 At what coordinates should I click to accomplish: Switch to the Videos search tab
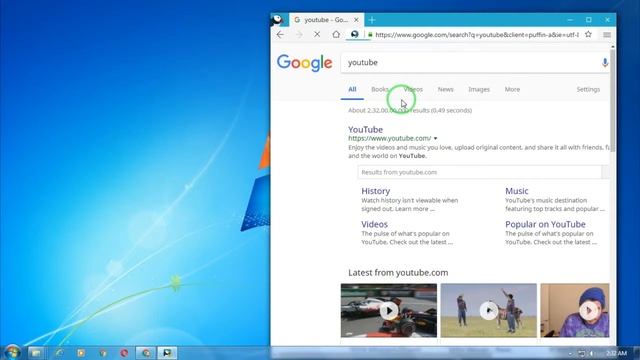(x=413, y=89)
